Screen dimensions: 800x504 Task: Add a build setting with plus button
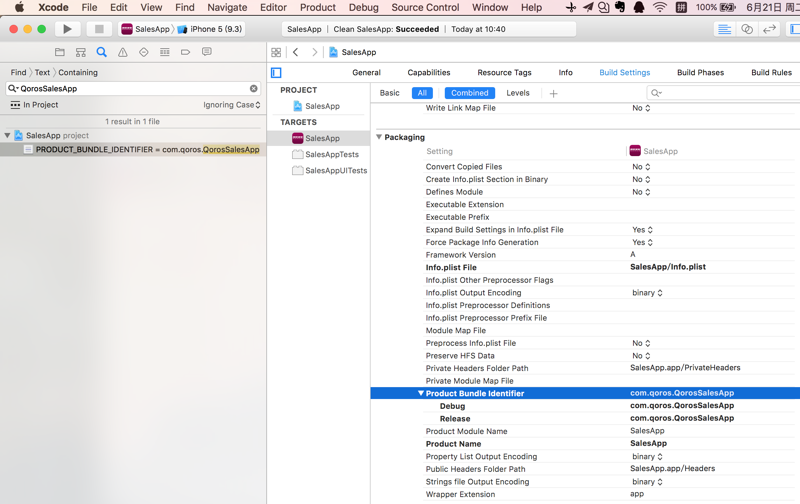coord(554,93)
